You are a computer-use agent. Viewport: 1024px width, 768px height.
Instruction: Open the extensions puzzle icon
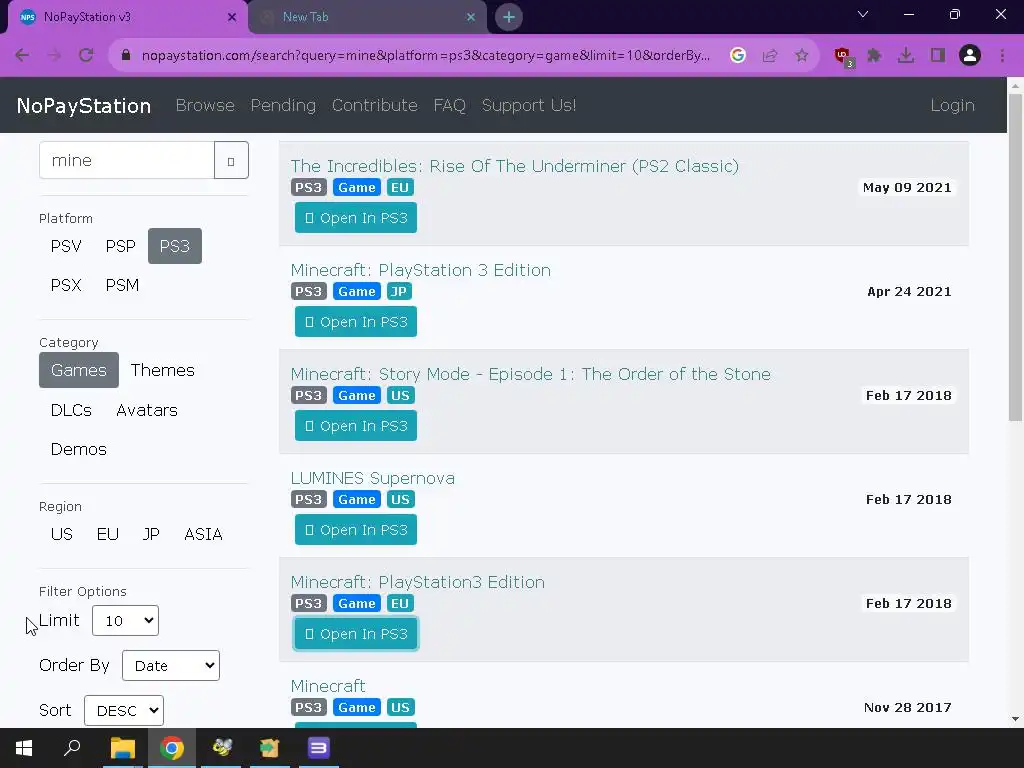(x=874, y=56)
